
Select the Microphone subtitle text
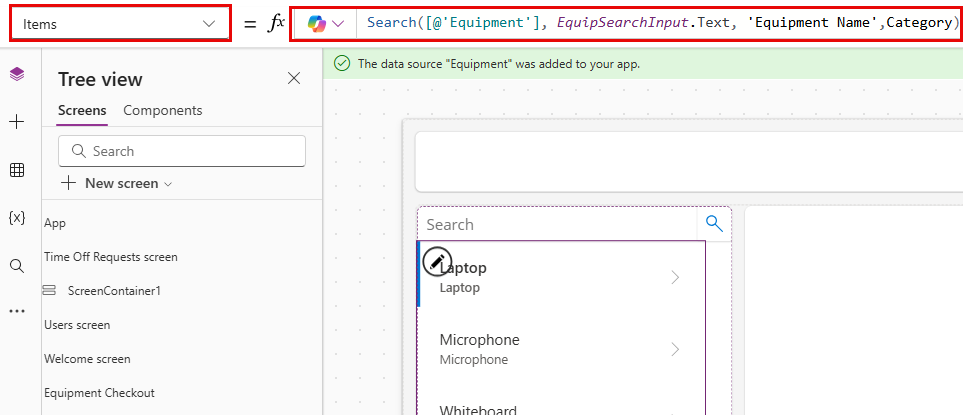click(474, 359)
